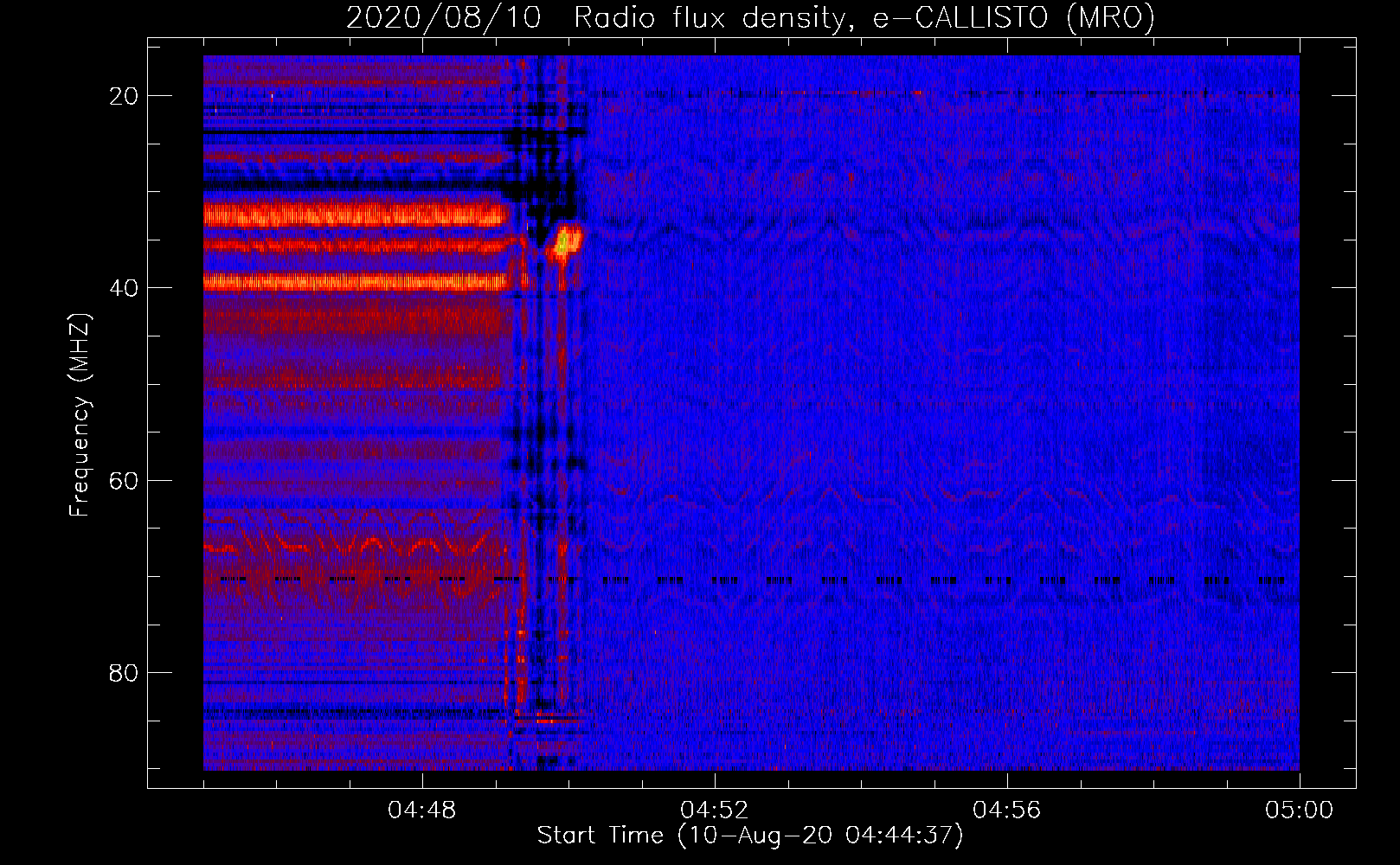Click the 40 MHz frequency tick label
Image resolution: width=1400 pixels, height=865 pixels.
(x=124, y=287)
